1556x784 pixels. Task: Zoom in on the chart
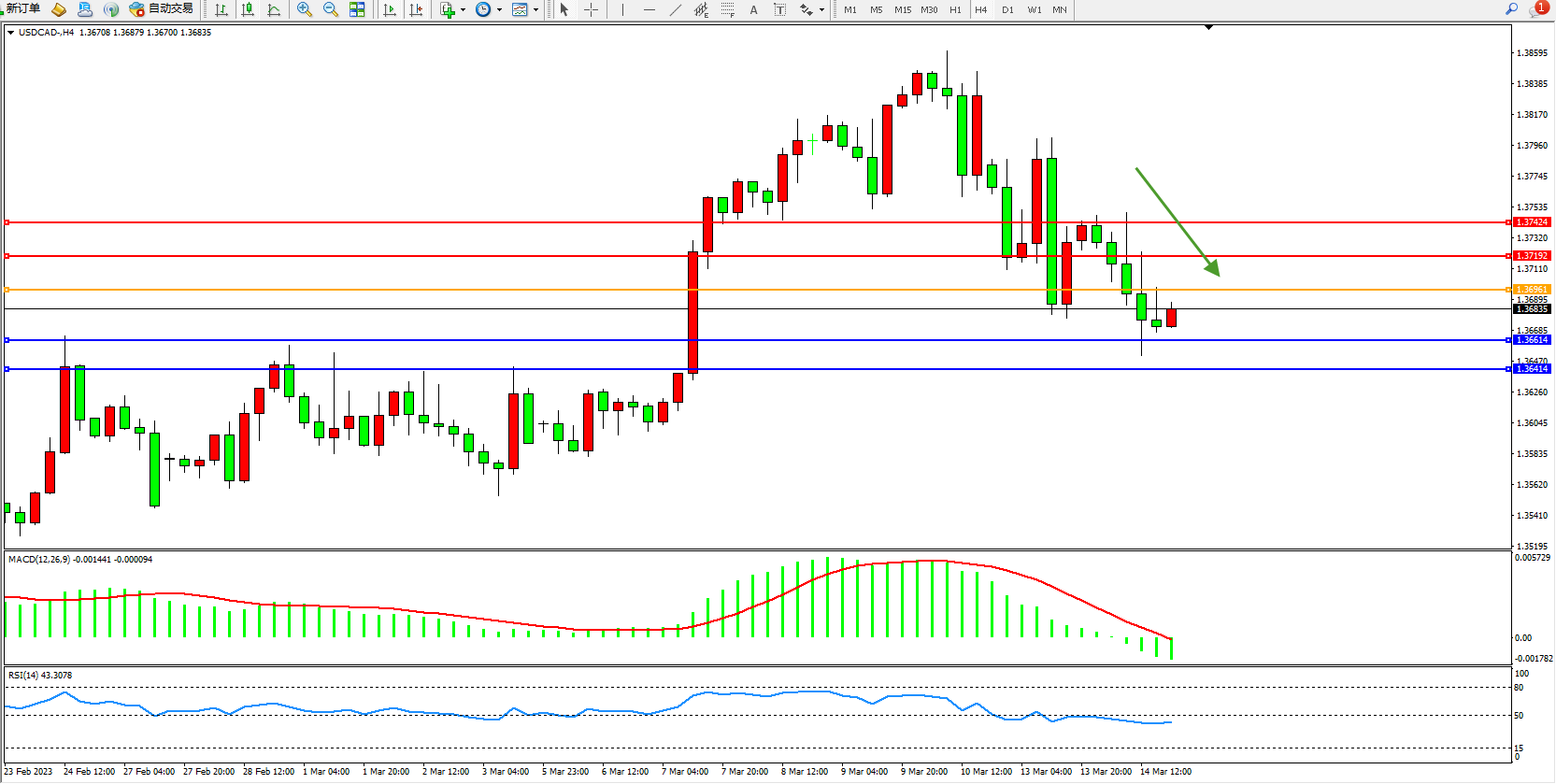[305, 9]
